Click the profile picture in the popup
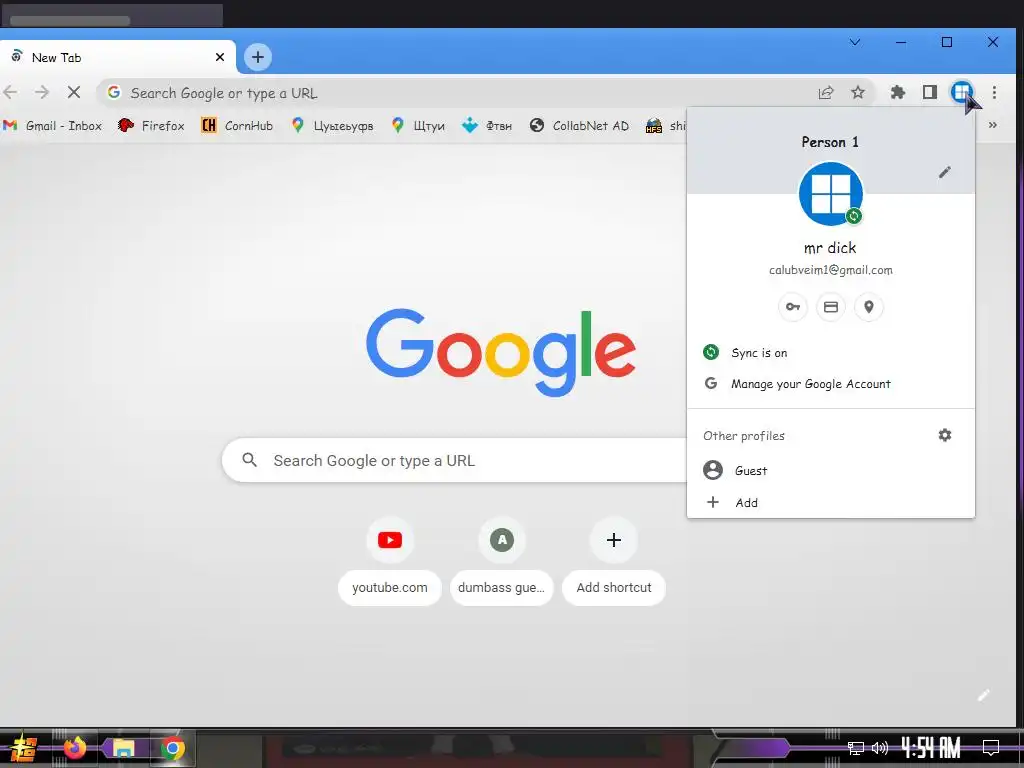 (831, 194)
